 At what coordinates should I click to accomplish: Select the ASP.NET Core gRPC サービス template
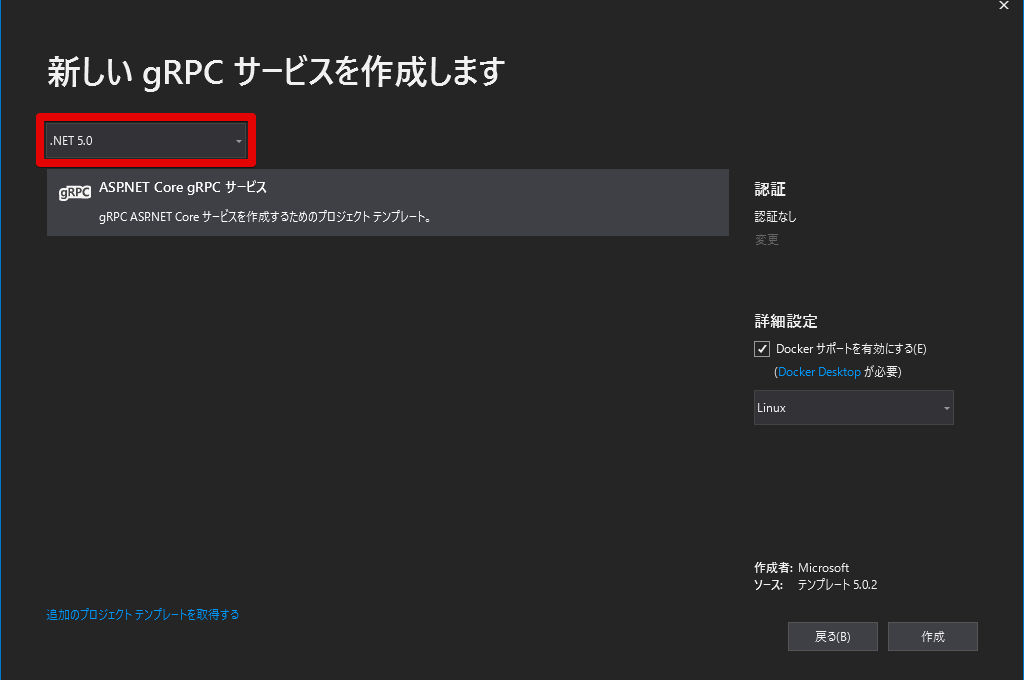pyautogui.click(x=387, y=202)
